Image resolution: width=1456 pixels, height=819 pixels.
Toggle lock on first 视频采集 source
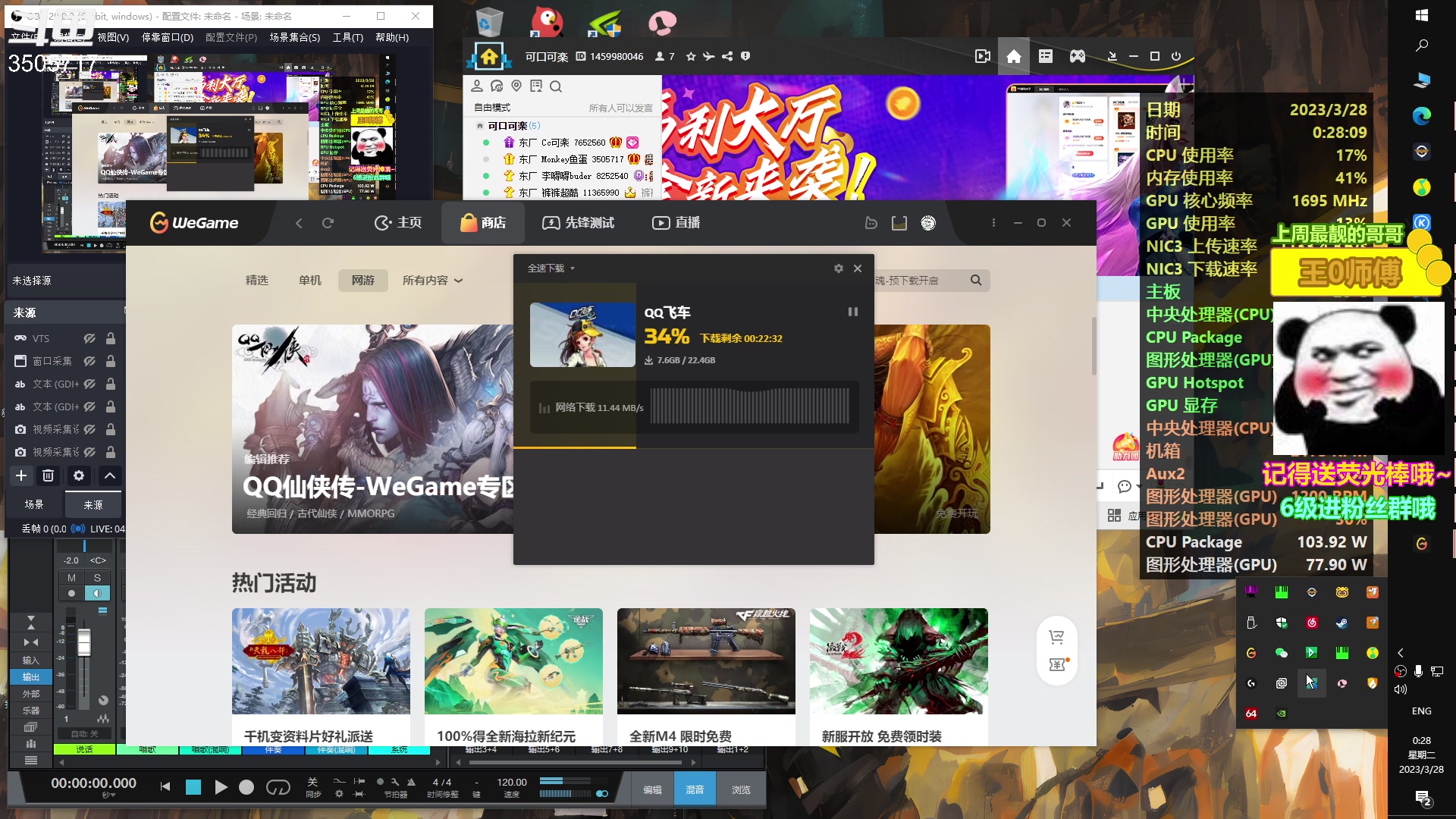(x=111, y=429)
